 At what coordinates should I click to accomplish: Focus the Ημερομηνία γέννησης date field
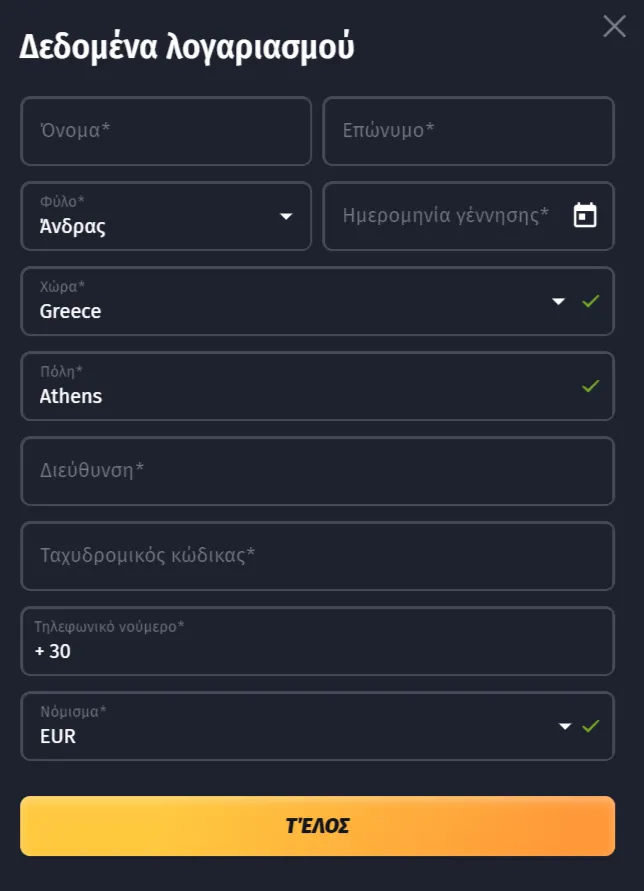(x=446, y=215)
